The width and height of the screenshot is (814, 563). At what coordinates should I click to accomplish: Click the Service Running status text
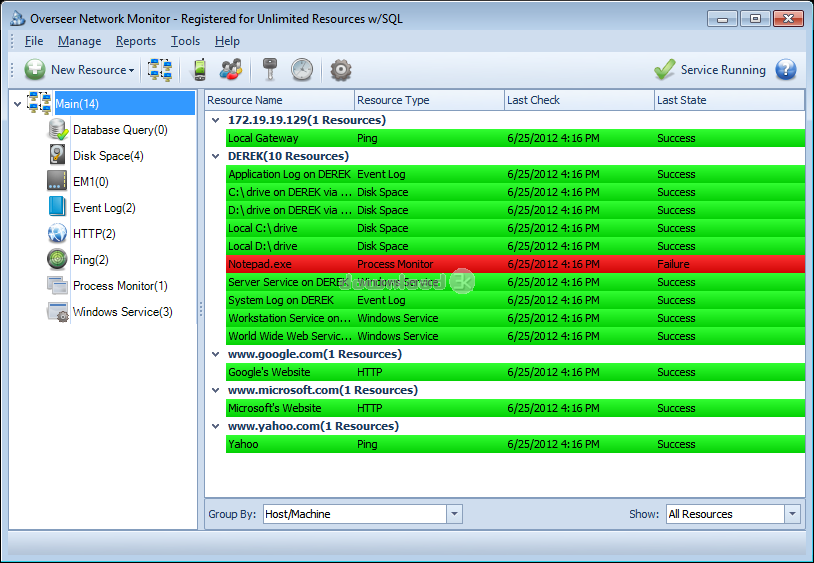(x=723, y=70)
